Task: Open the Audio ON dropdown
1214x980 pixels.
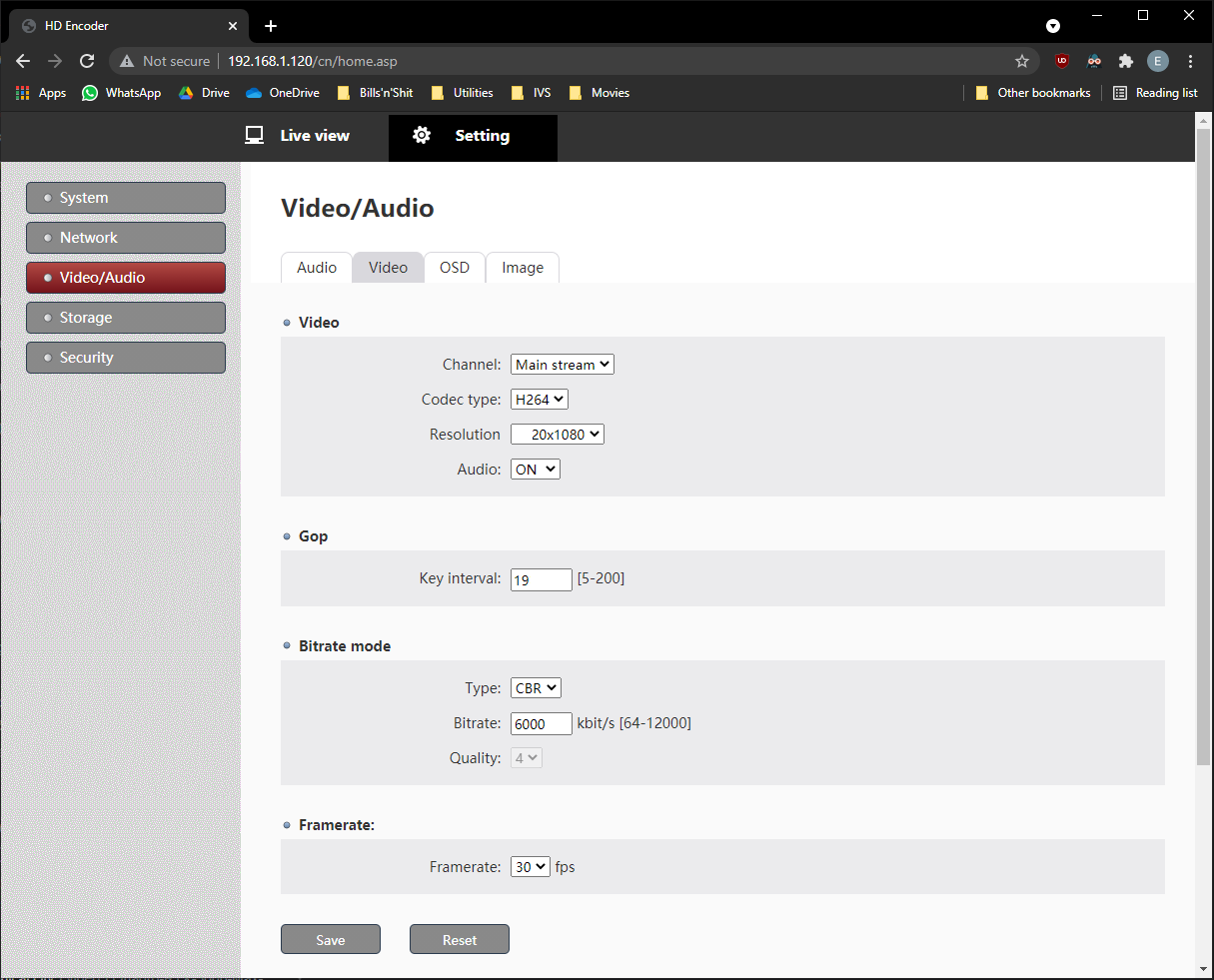Action: point(536,470)
